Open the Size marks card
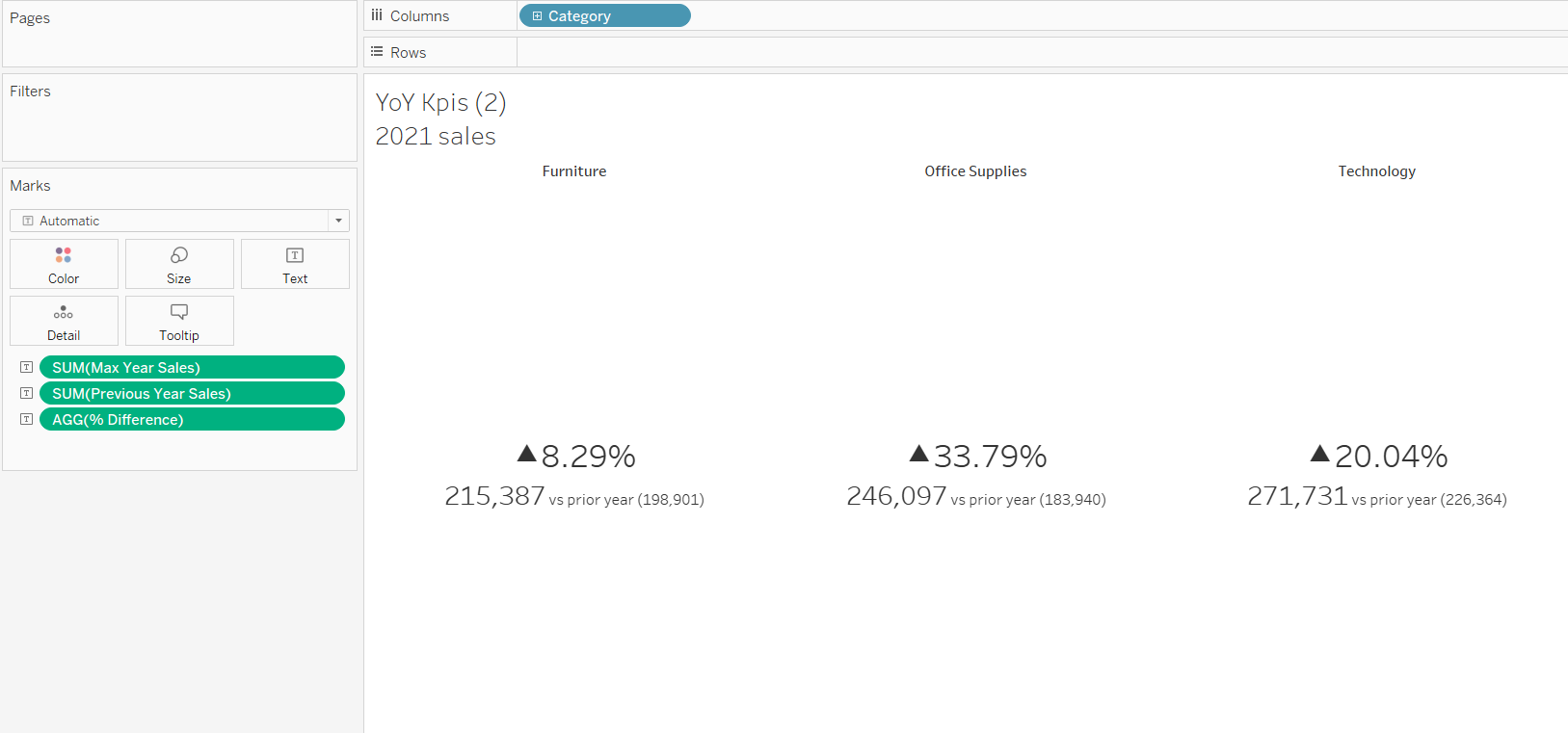 point(179,264)
